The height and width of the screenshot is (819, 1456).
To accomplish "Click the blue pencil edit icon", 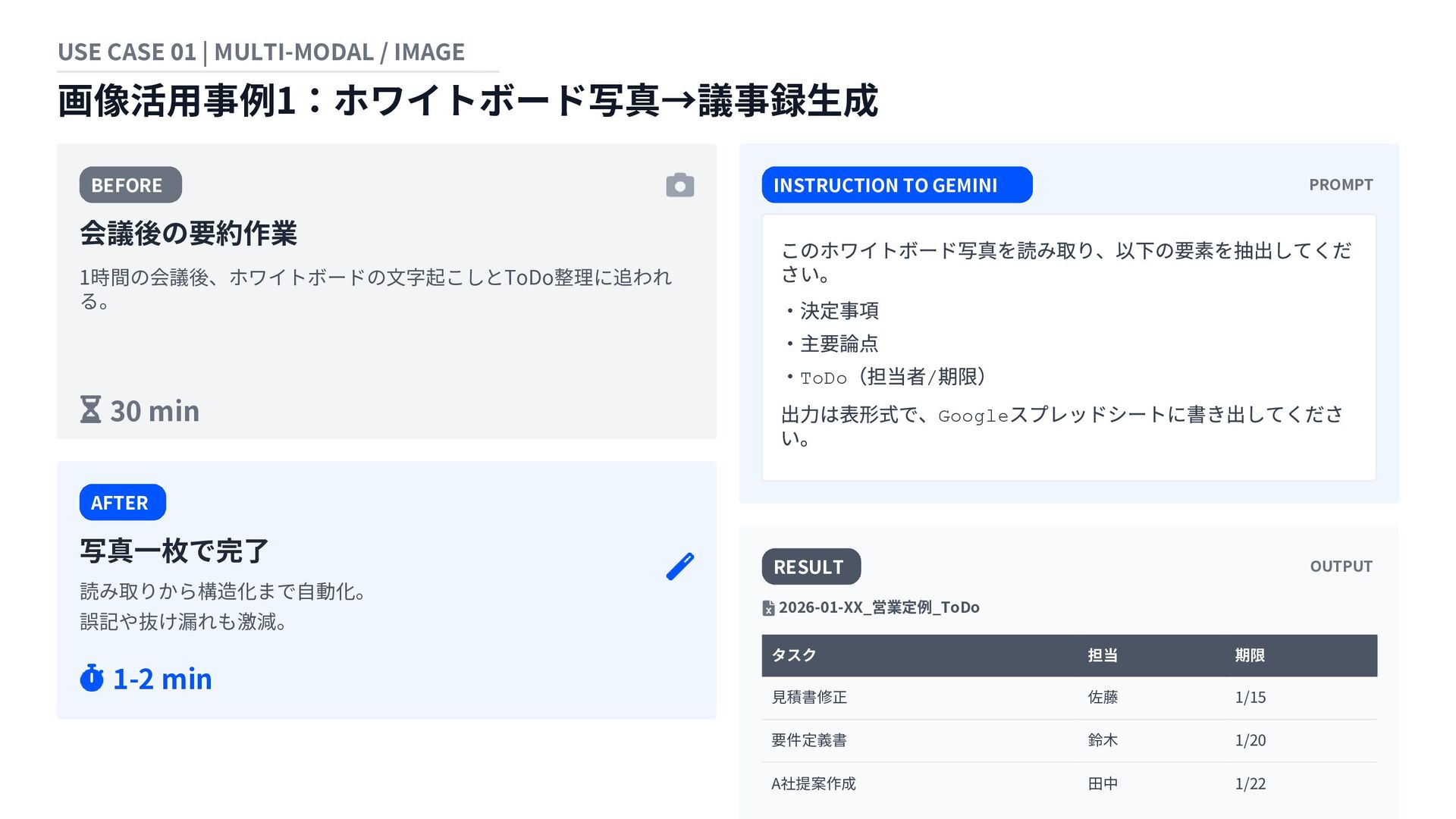I will [679, 566].
